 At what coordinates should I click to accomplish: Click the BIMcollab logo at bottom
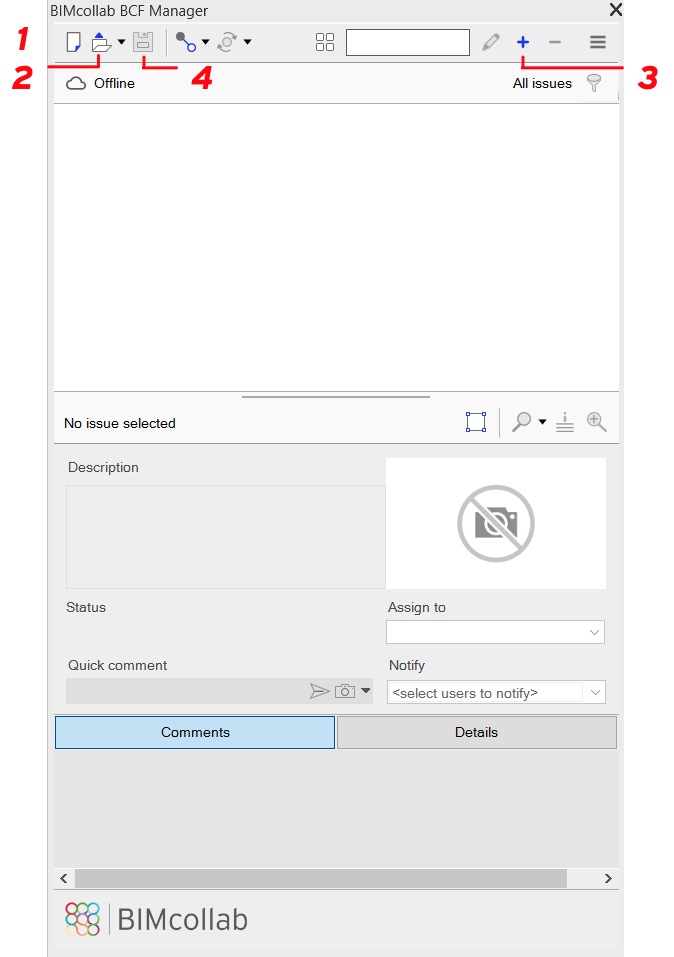pyautogui.click(x=156, y=919)
